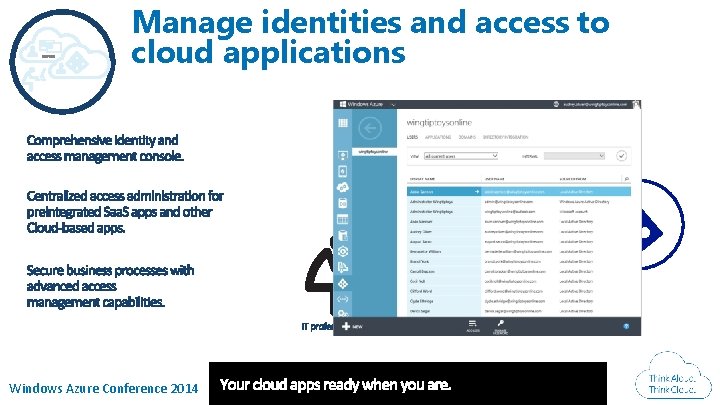The width and height of the screenshot is (720, 405).
Task: Switch to the DIRECTORY INTEGRATION tab
Action: tap(505, 137)
